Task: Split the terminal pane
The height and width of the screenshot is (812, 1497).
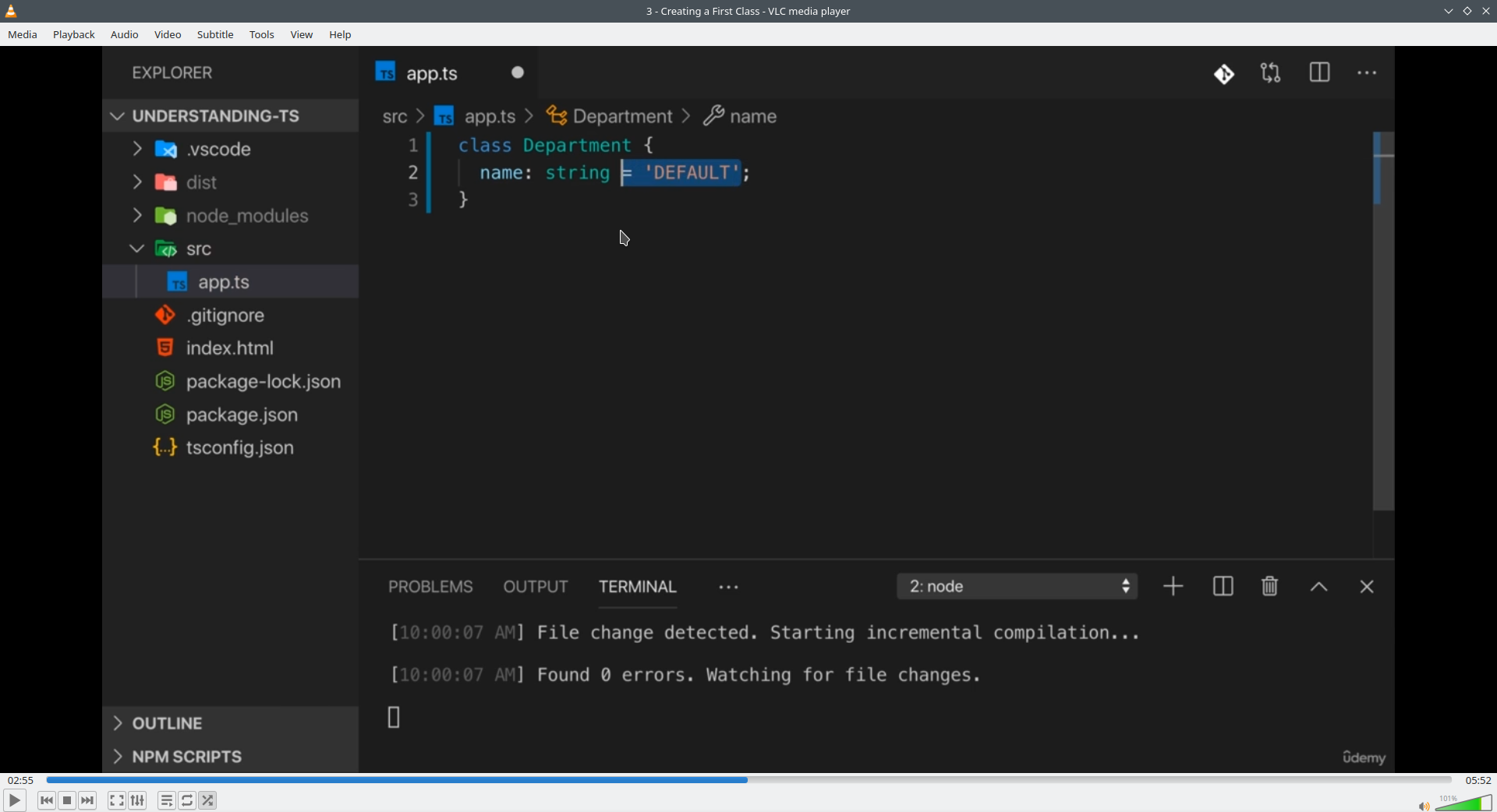Action: click(1223, 587)
